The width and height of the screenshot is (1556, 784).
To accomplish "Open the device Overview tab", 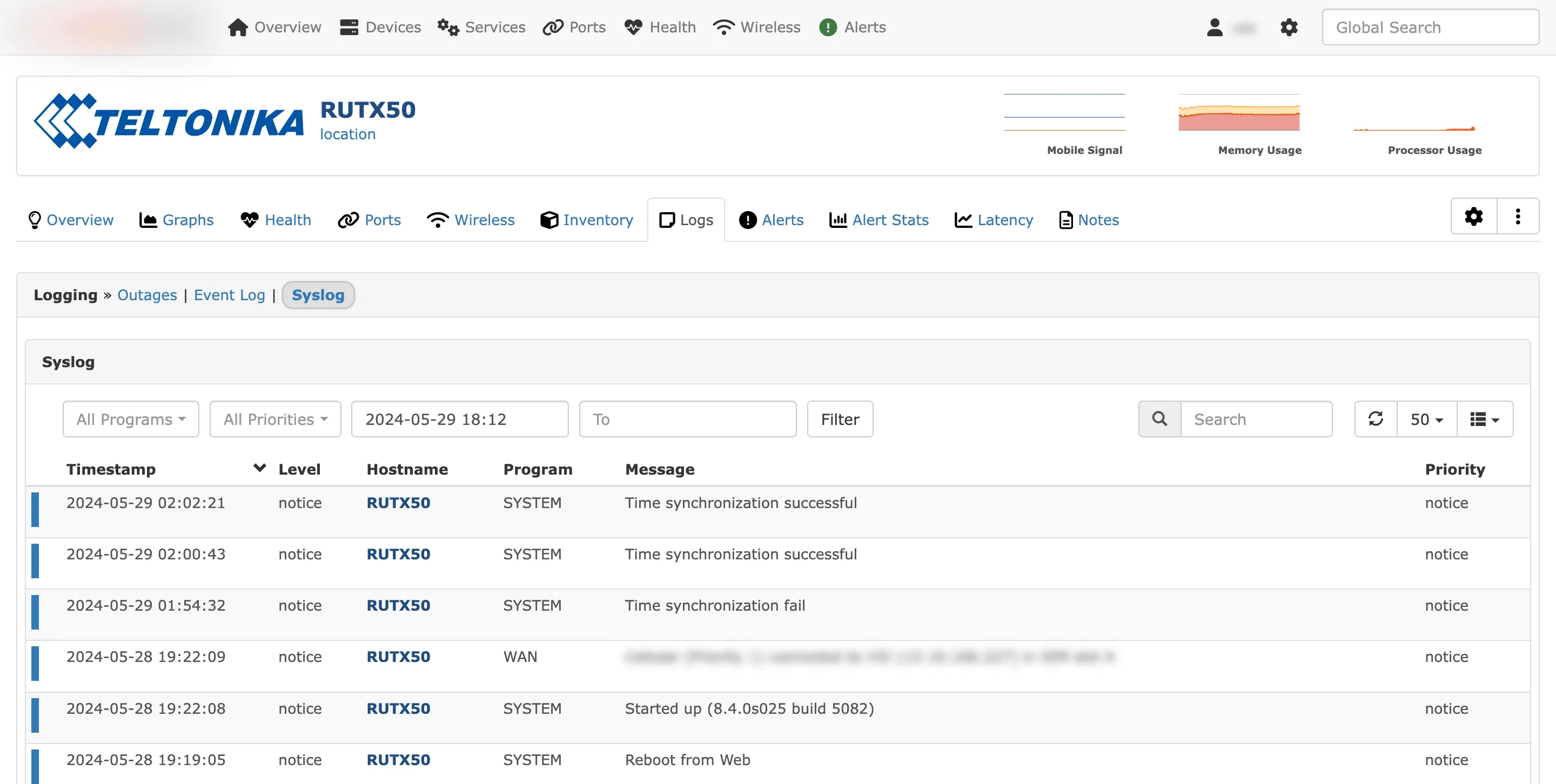I will [71, 220].
